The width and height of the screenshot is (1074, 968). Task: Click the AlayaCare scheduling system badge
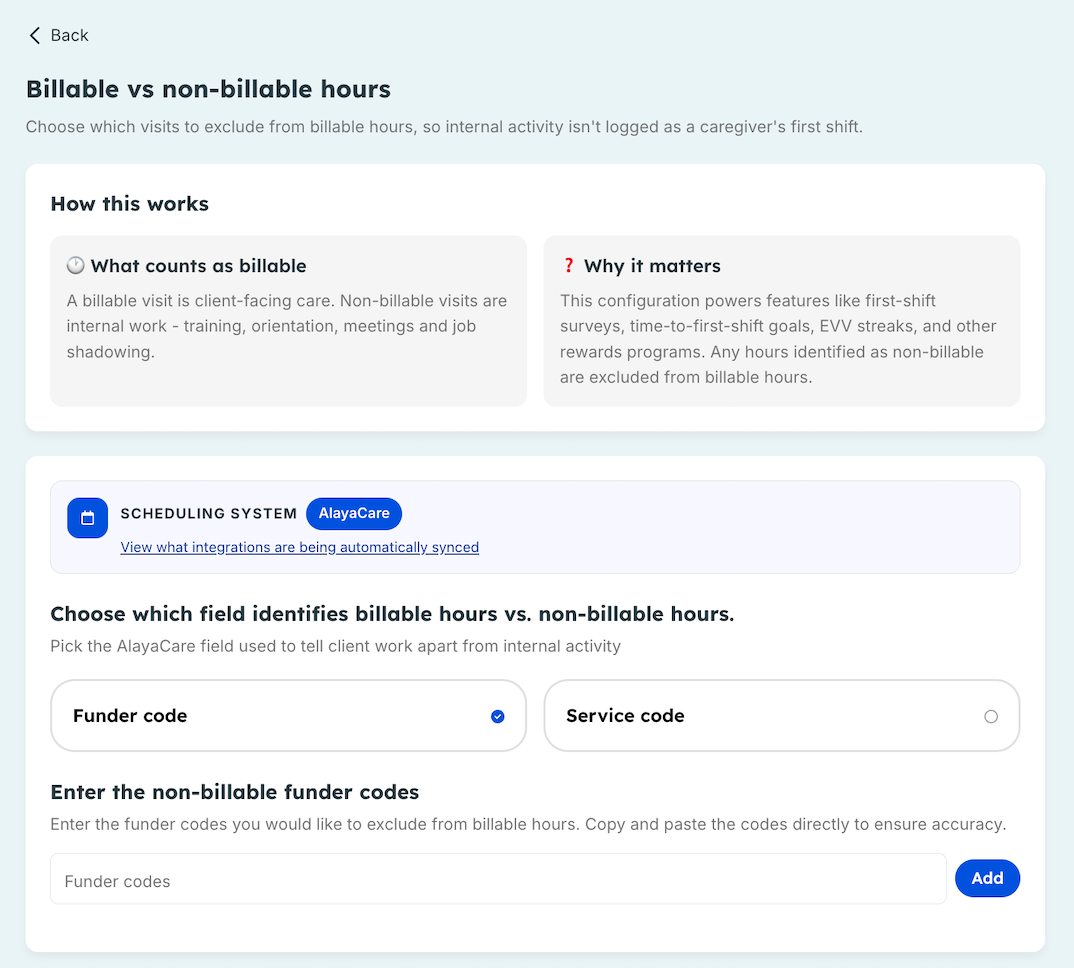pos(353,514)
